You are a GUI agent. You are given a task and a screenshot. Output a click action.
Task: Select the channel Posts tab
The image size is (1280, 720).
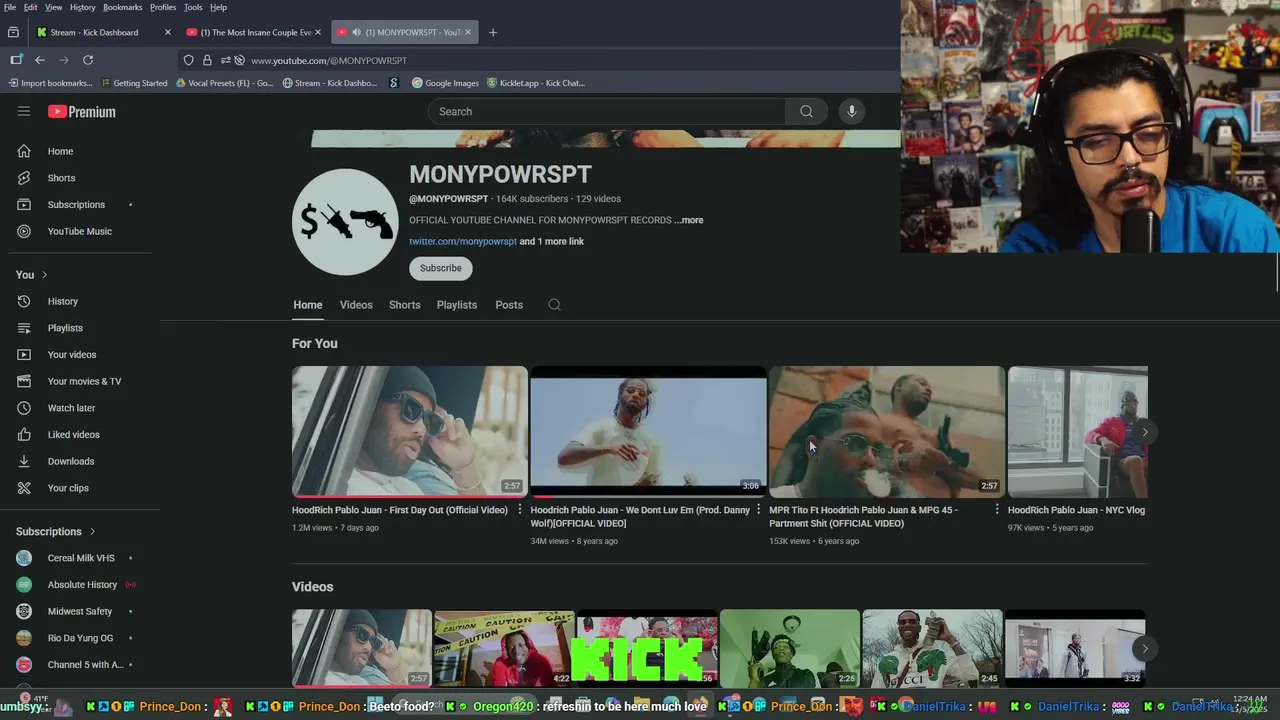coord(509,305)
